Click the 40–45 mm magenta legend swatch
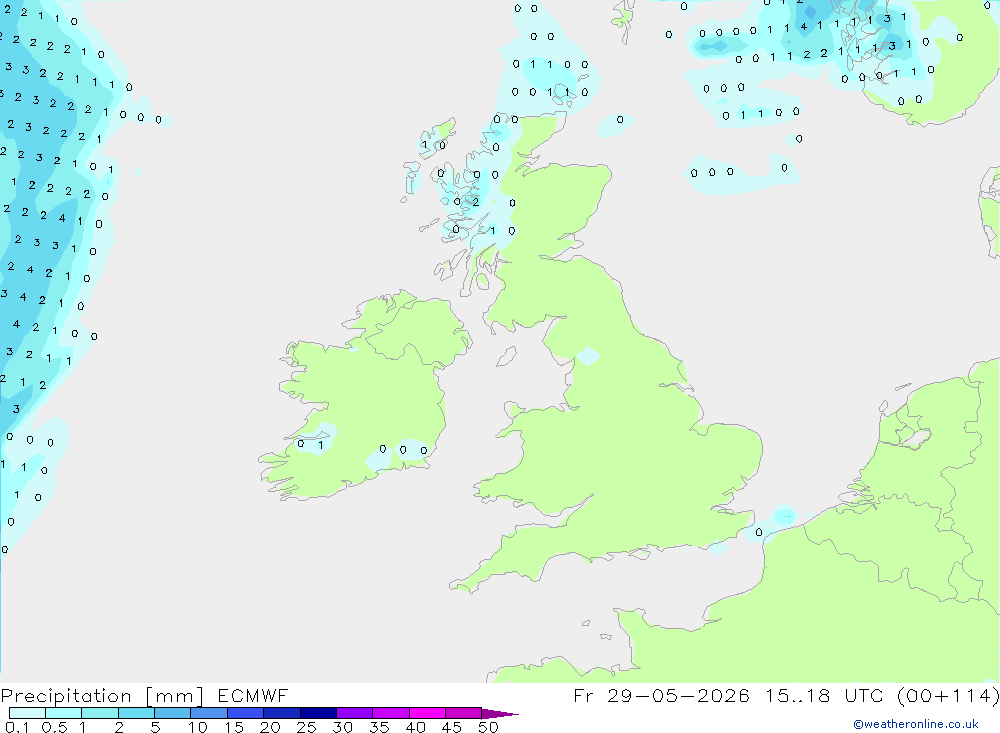1000x733 pixels. [427, 713]
